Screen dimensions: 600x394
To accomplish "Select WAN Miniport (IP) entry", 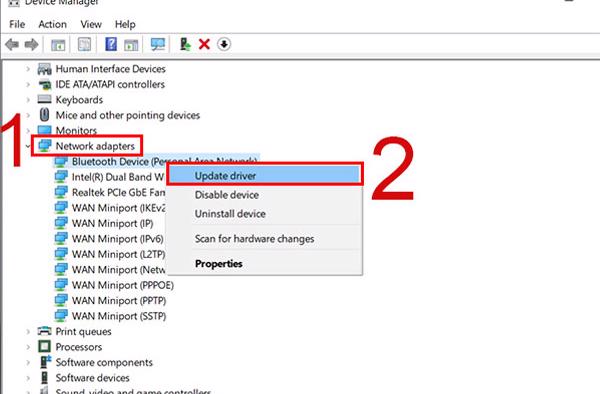I will [x=112, y=223].
